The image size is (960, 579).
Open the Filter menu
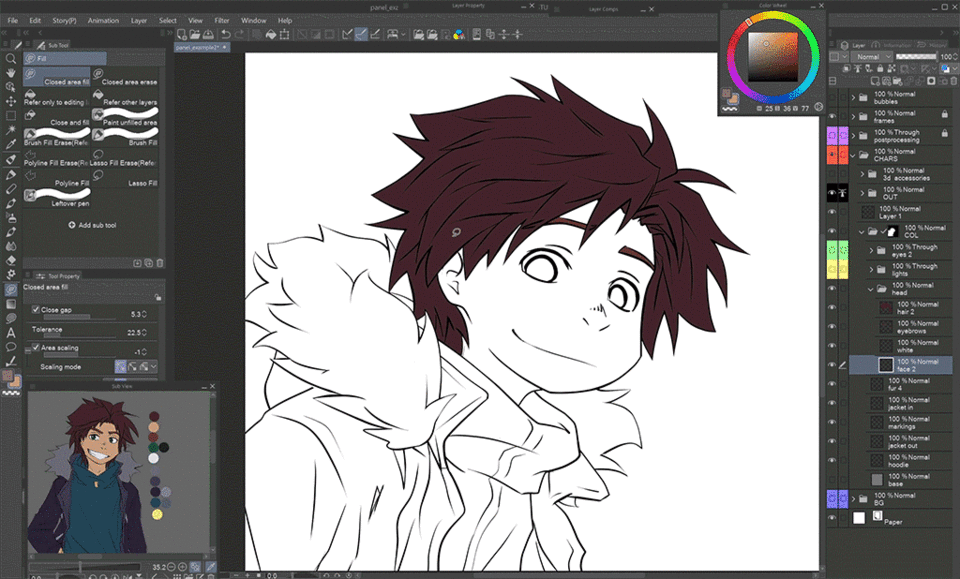pos(221,20)
